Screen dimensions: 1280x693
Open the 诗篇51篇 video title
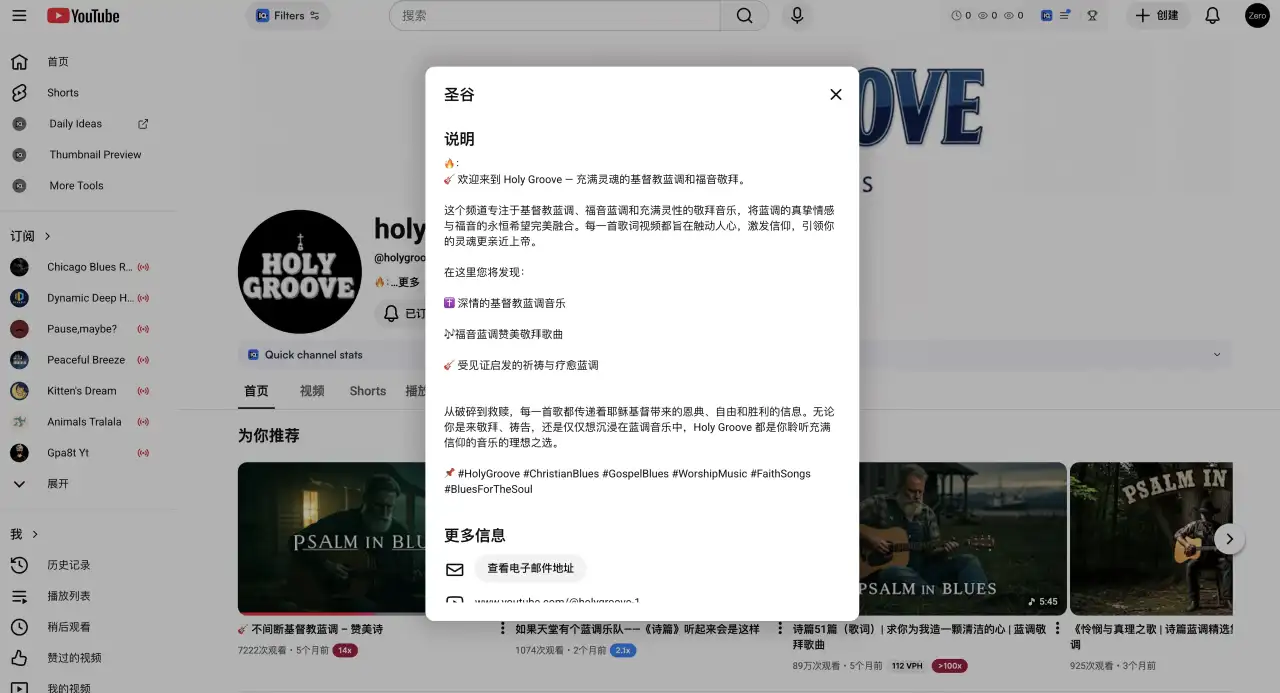tap(919, 637)
